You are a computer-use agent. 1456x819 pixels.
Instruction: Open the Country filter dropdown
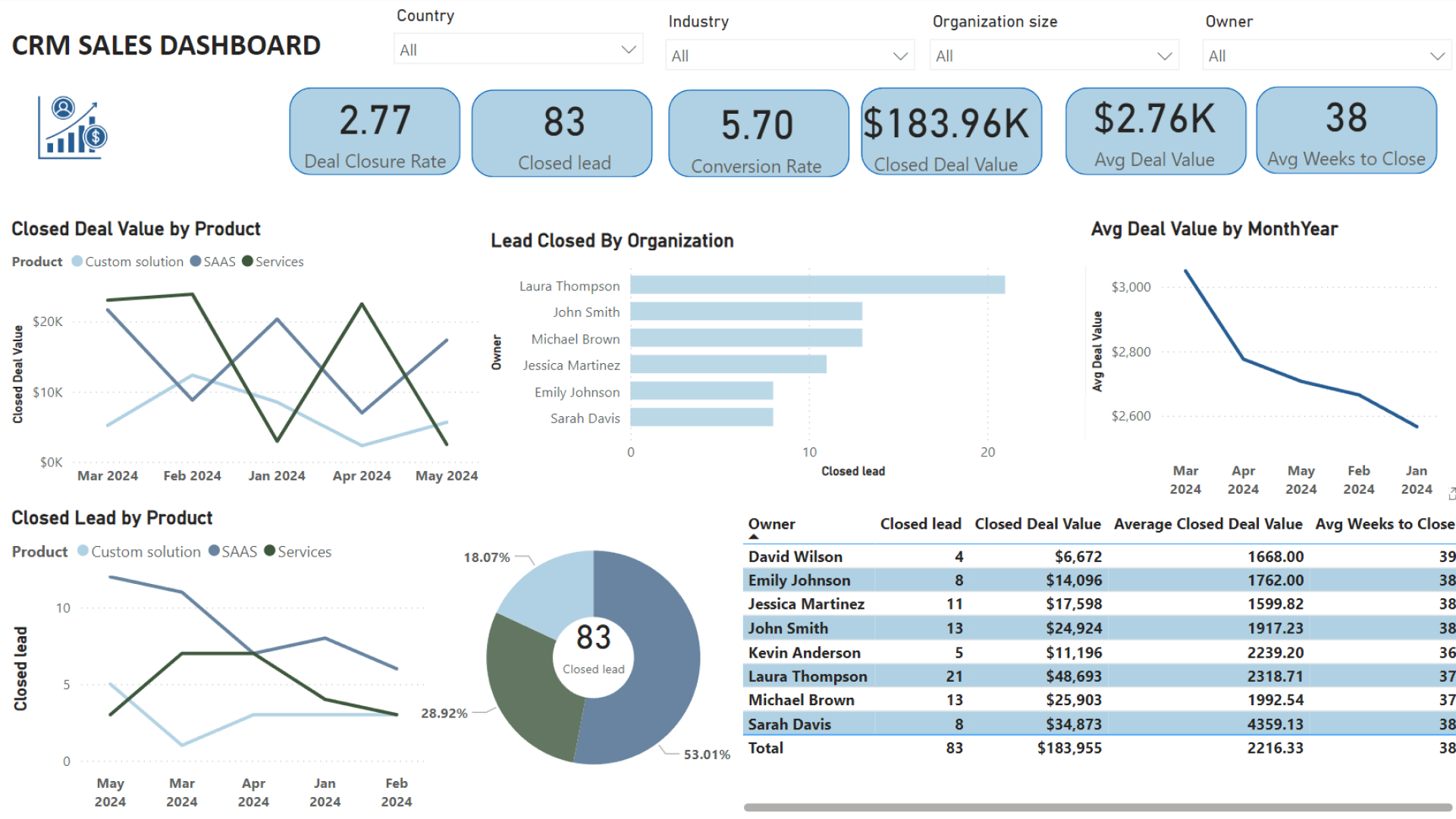click(x=519, y=49)
